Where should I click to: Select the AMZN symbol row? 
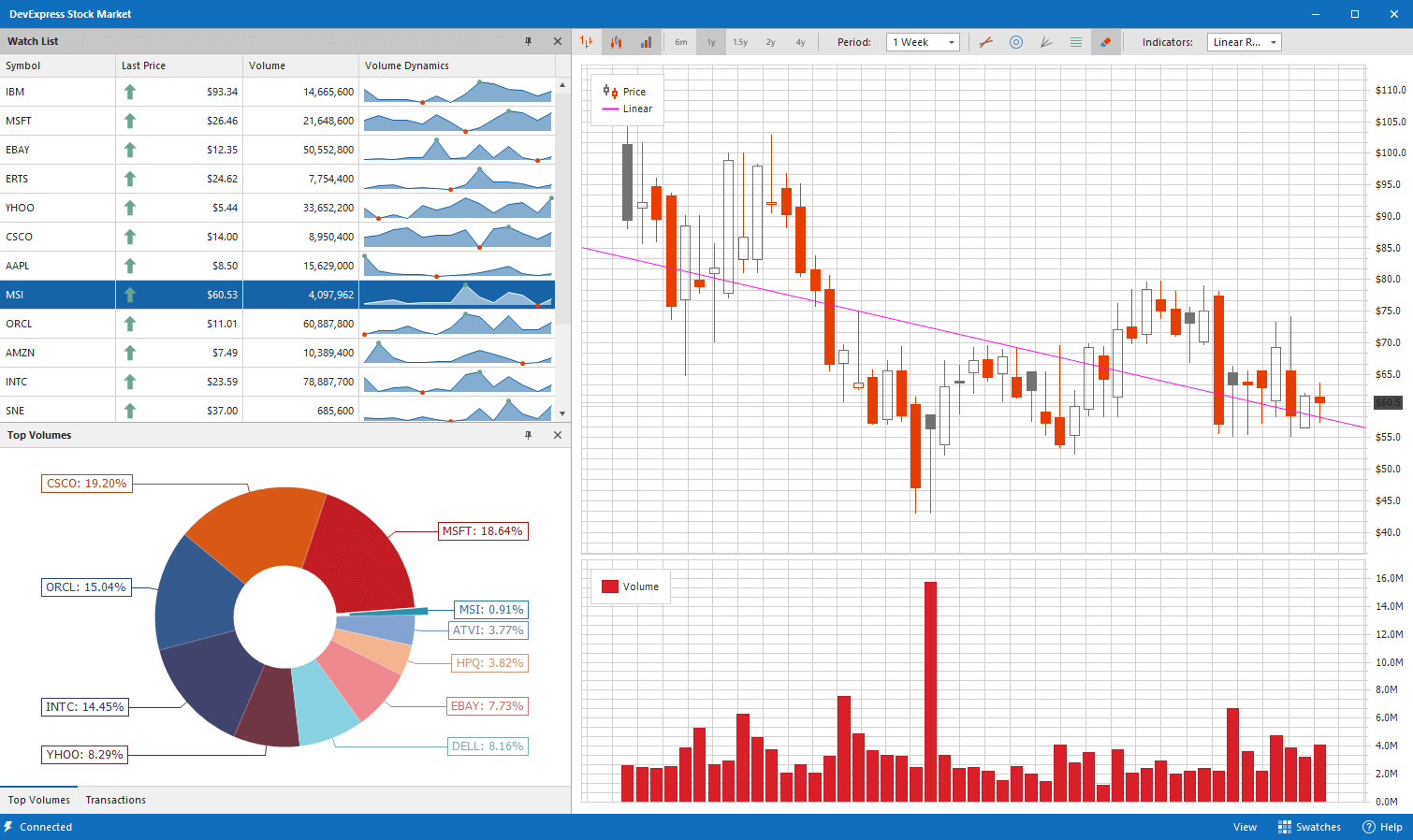pyautogui.click(x=277, y=353)
